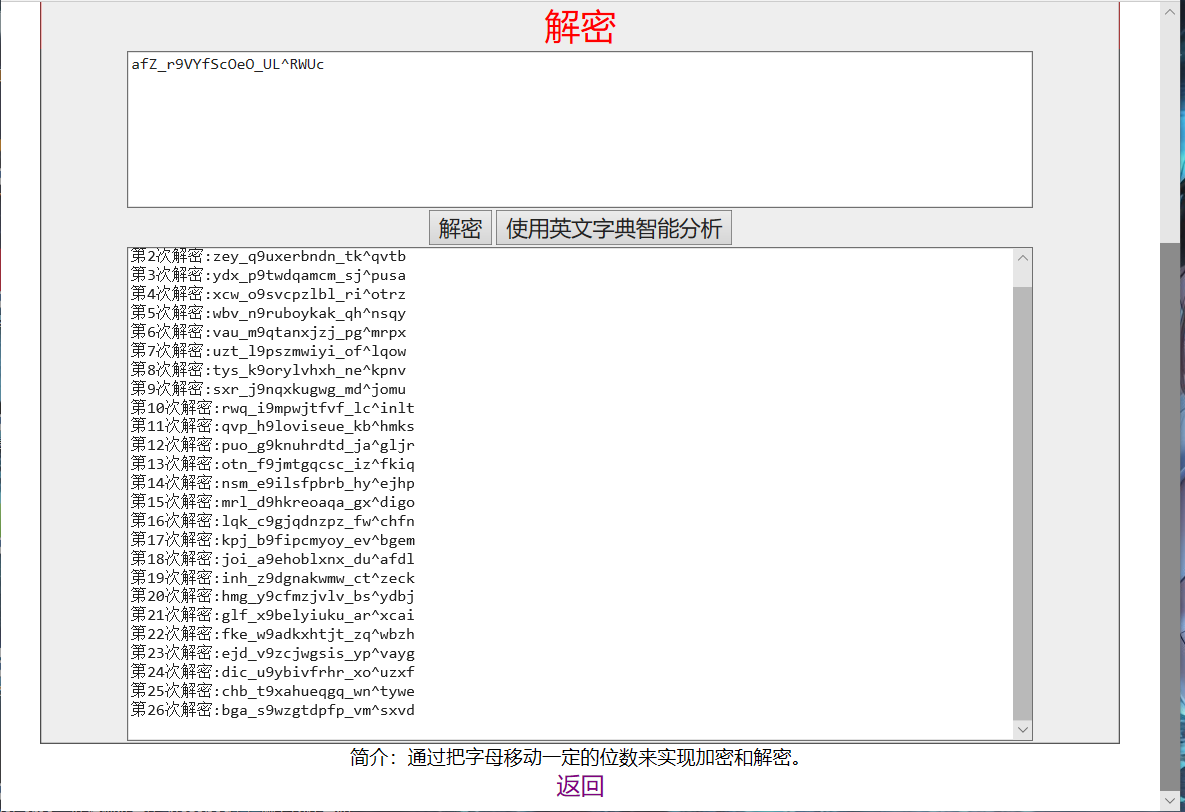The image size is (1185, 812).
Task: Select the line 第12次解密:puo_g9knuhrdtd_ja^gljr
Action: coord(273,445)
